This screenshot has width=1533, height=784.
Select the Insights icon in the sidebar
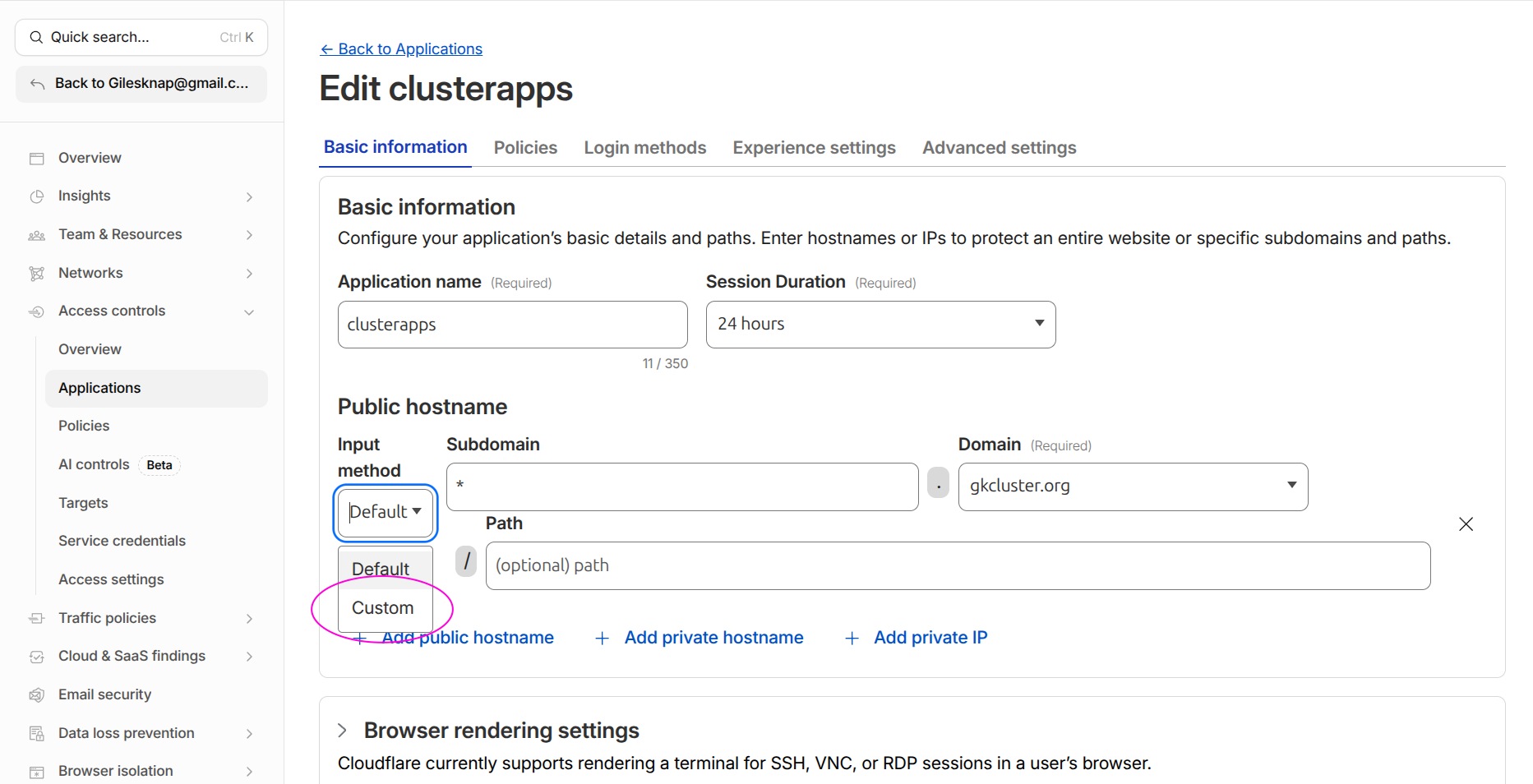(38, 196)
